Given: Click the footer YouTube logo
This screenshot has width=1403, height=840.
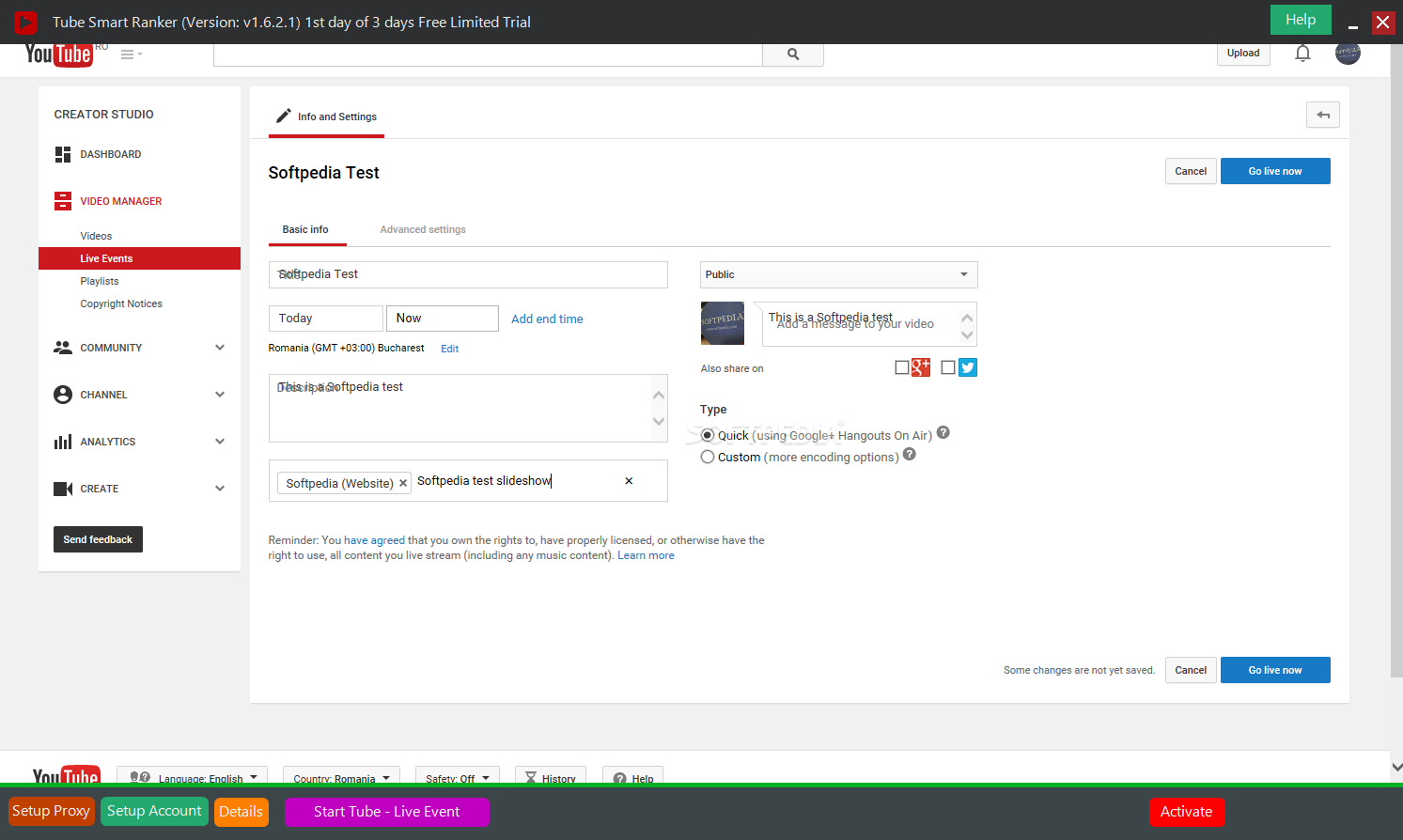Looking at the screenshot, I should 66,775.
